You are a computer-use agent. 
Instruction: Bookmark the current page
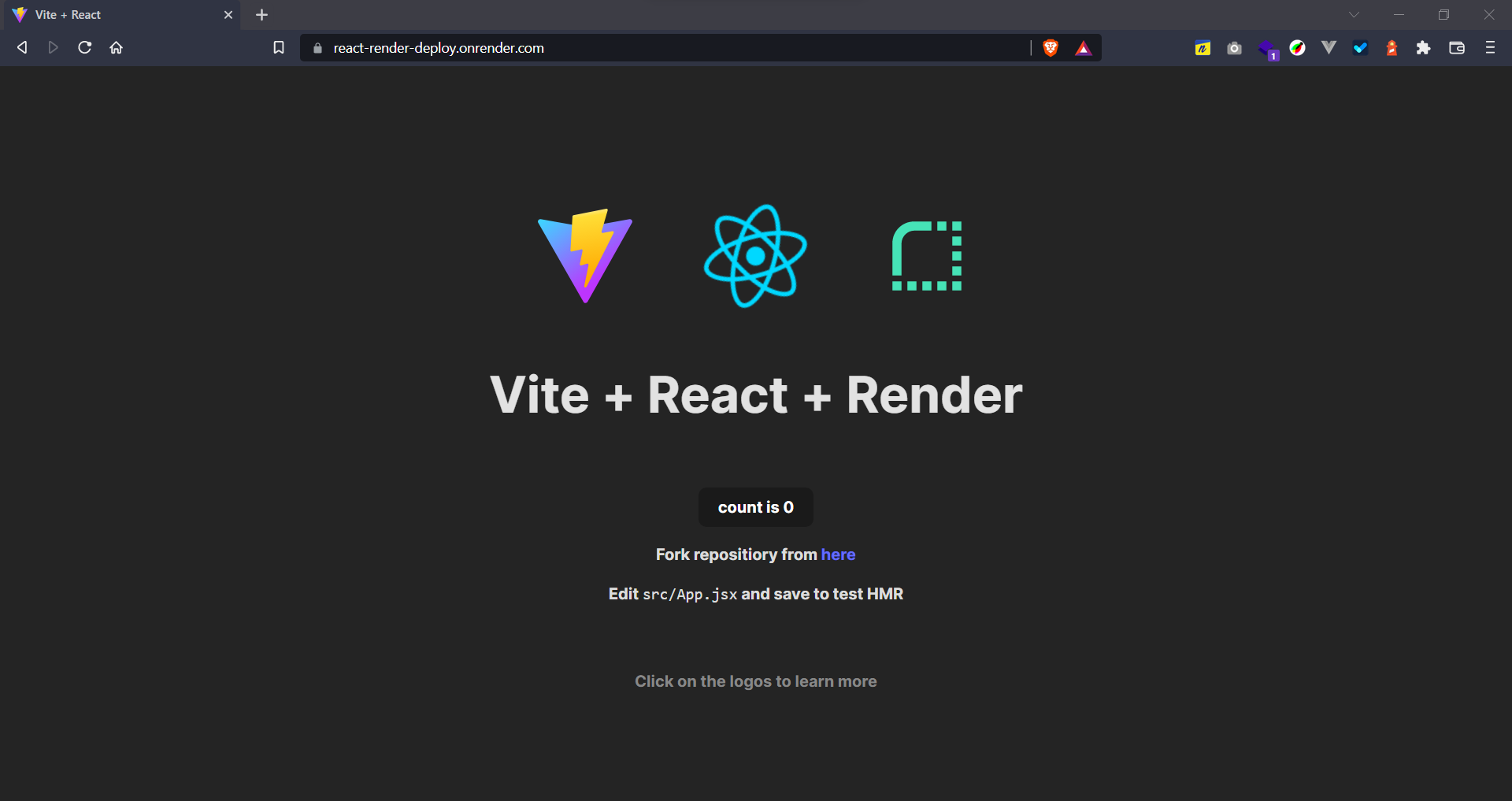(278, 47)
